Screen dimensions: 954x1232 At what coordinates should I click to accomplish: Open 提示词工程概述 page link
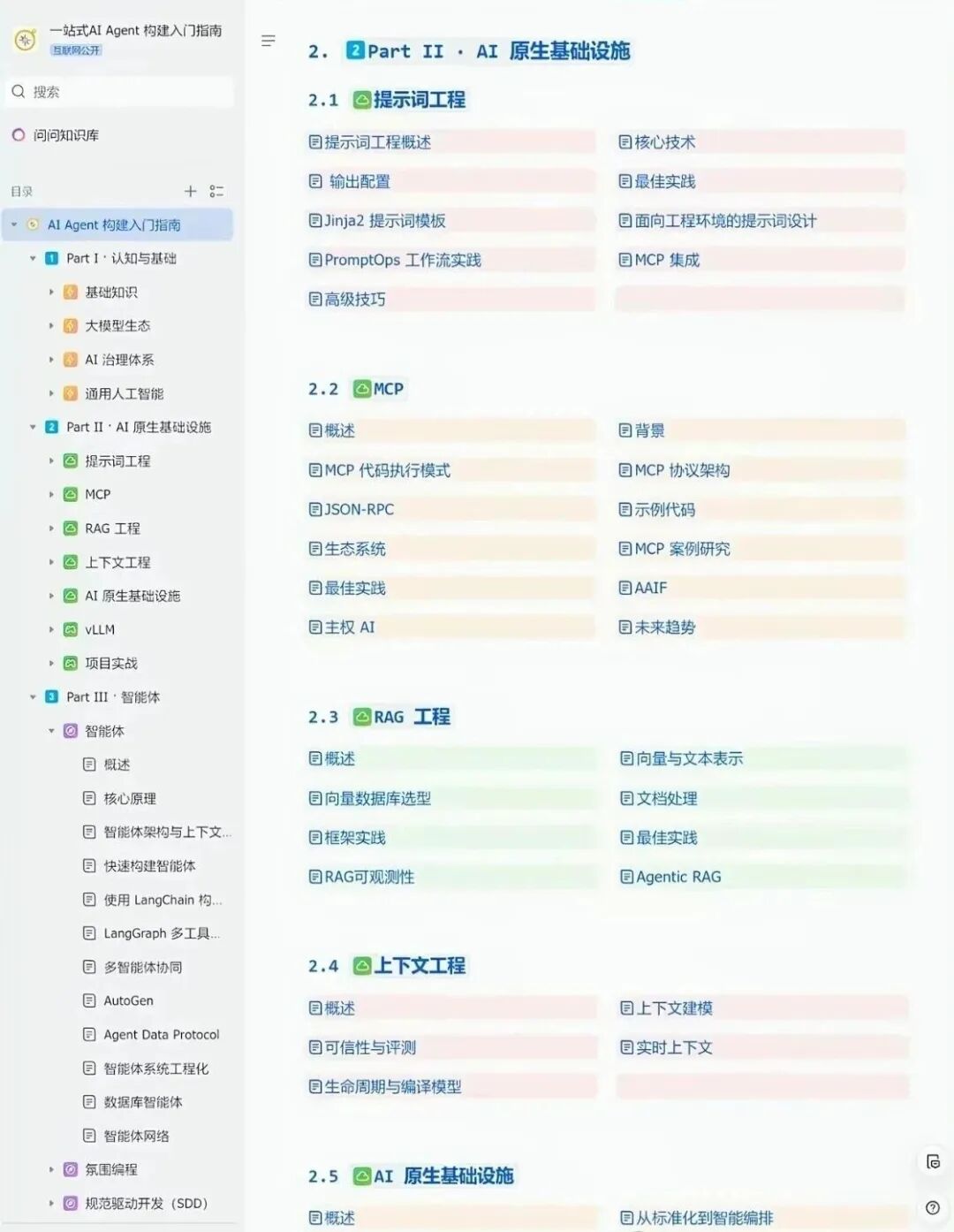click(x=377, y=142)
